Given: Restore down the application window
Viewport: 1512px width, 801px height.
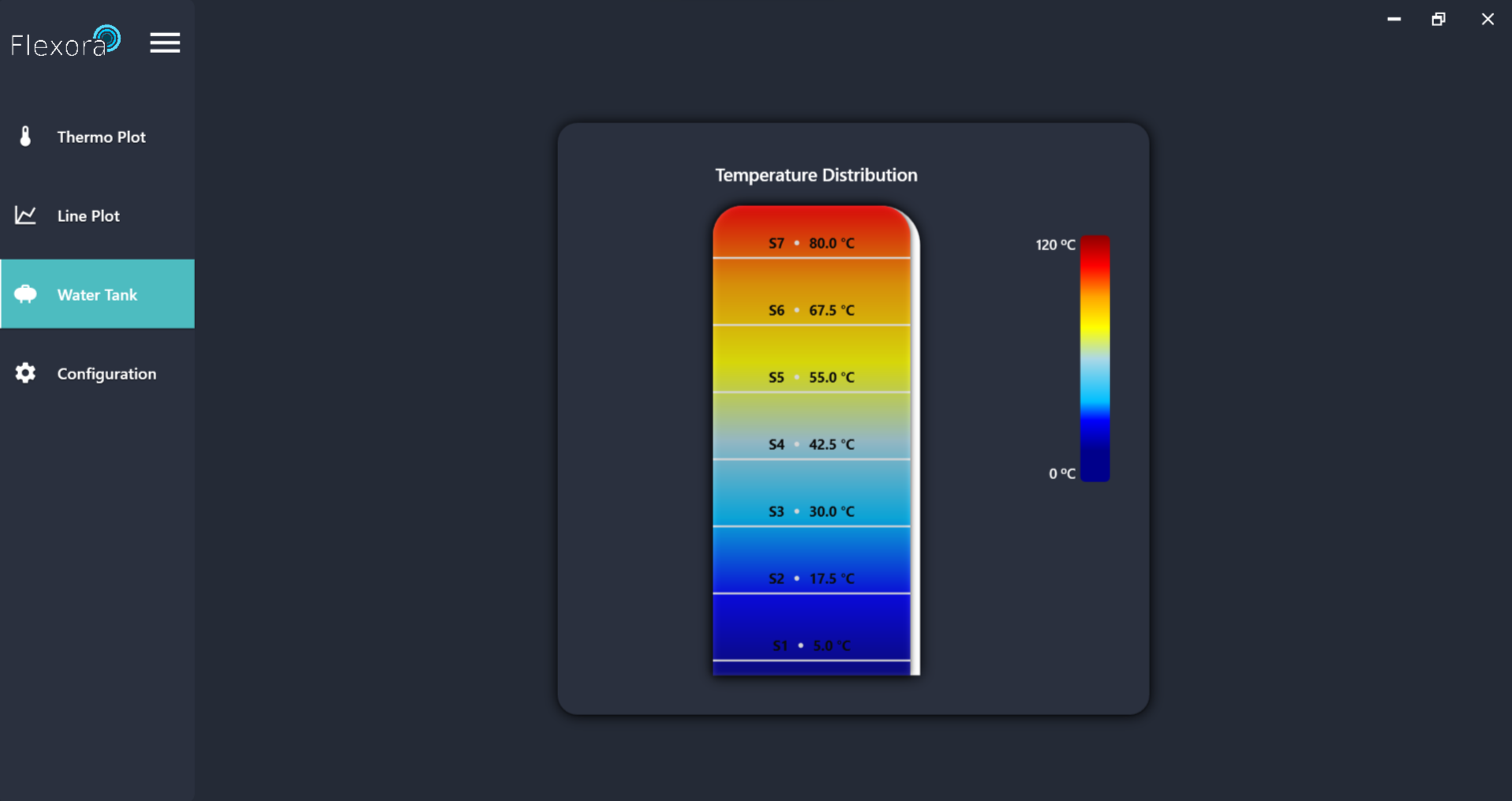Looking at the screenshot, I should point(1439,19).
